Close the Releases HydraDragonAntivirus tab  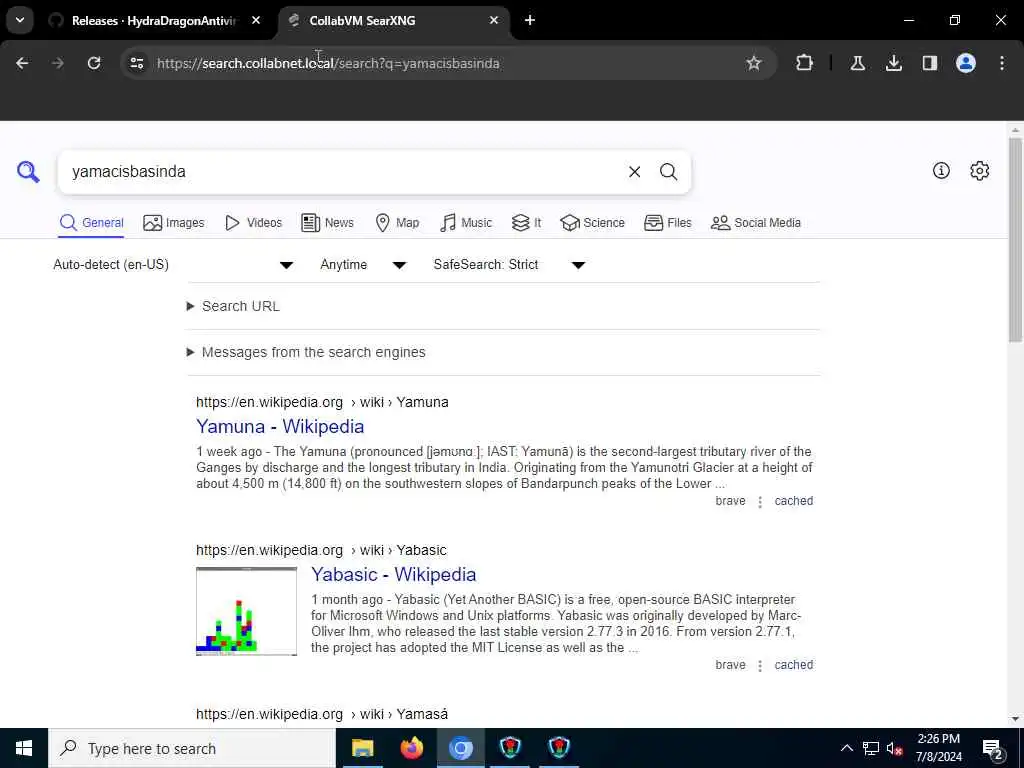tap(256, 20)
